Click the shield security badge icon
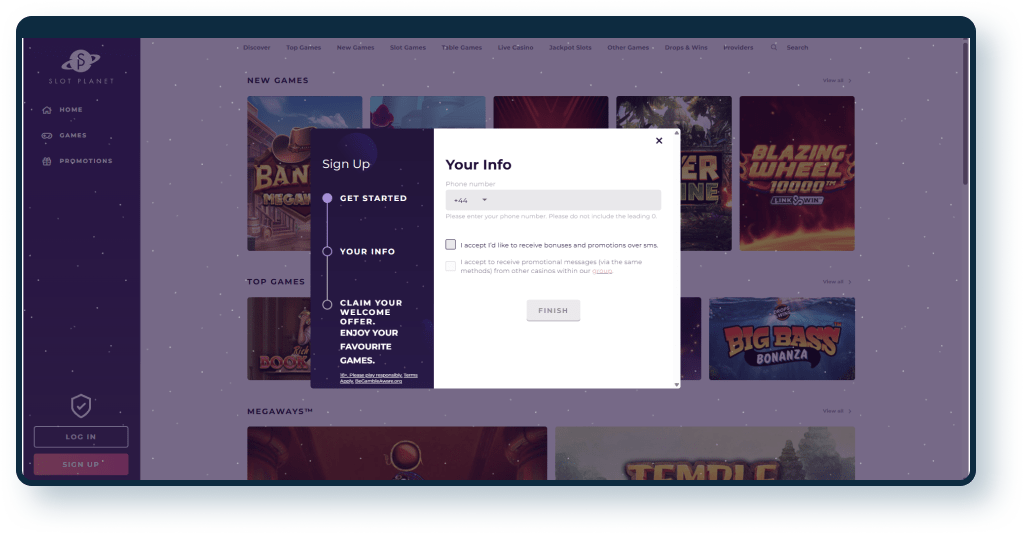Viewport: 1024px width, 534px height. coord(81,405)
